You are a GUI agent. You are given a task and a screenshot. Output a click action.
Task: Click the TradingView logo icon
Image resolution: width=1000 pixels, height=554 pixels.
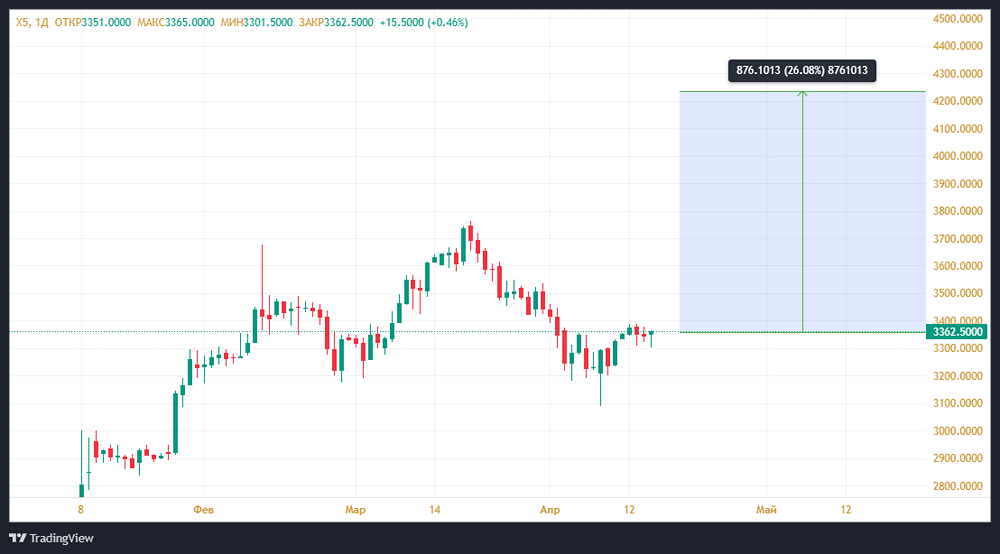point(19,538)
